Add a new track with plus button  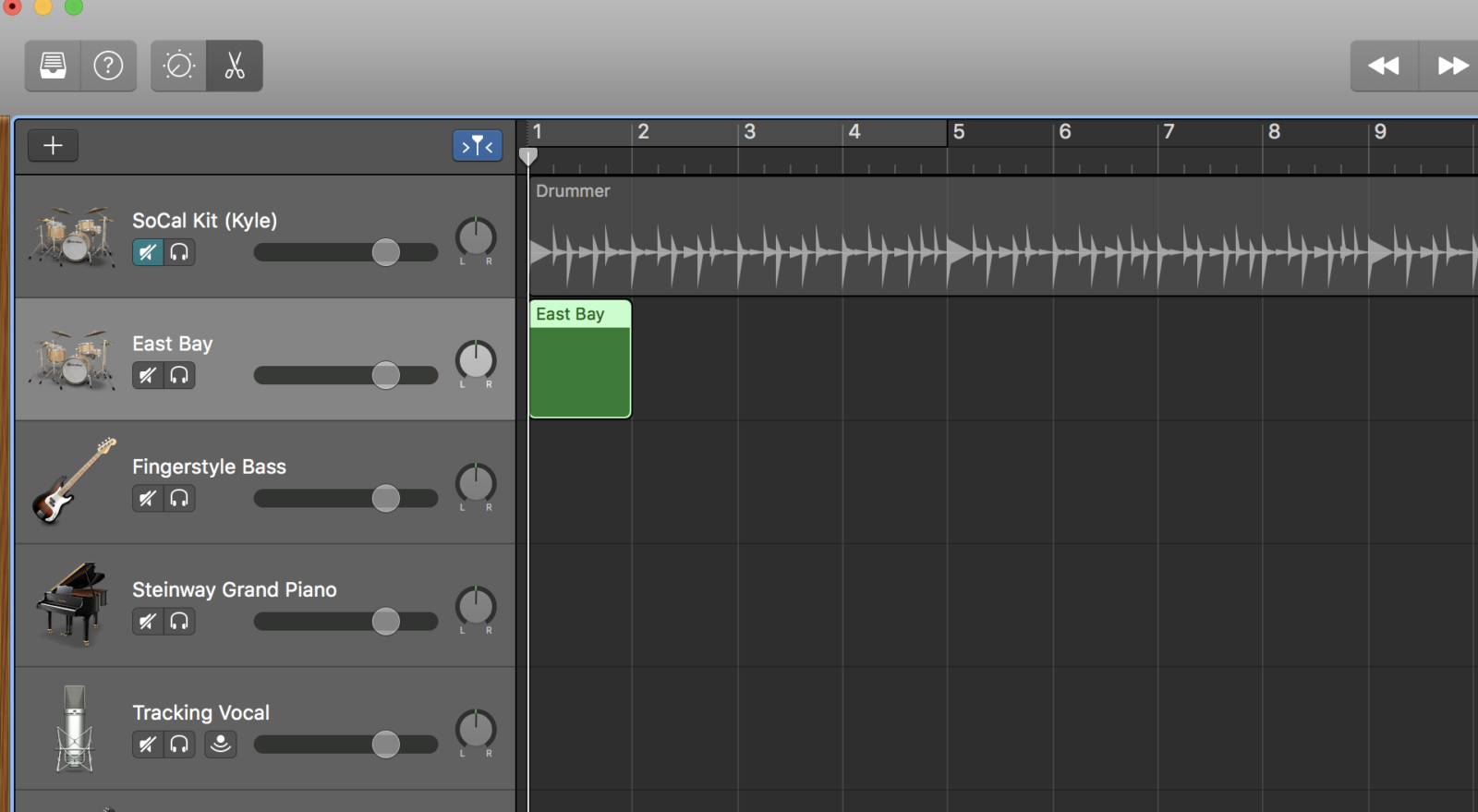pos(53,145)
